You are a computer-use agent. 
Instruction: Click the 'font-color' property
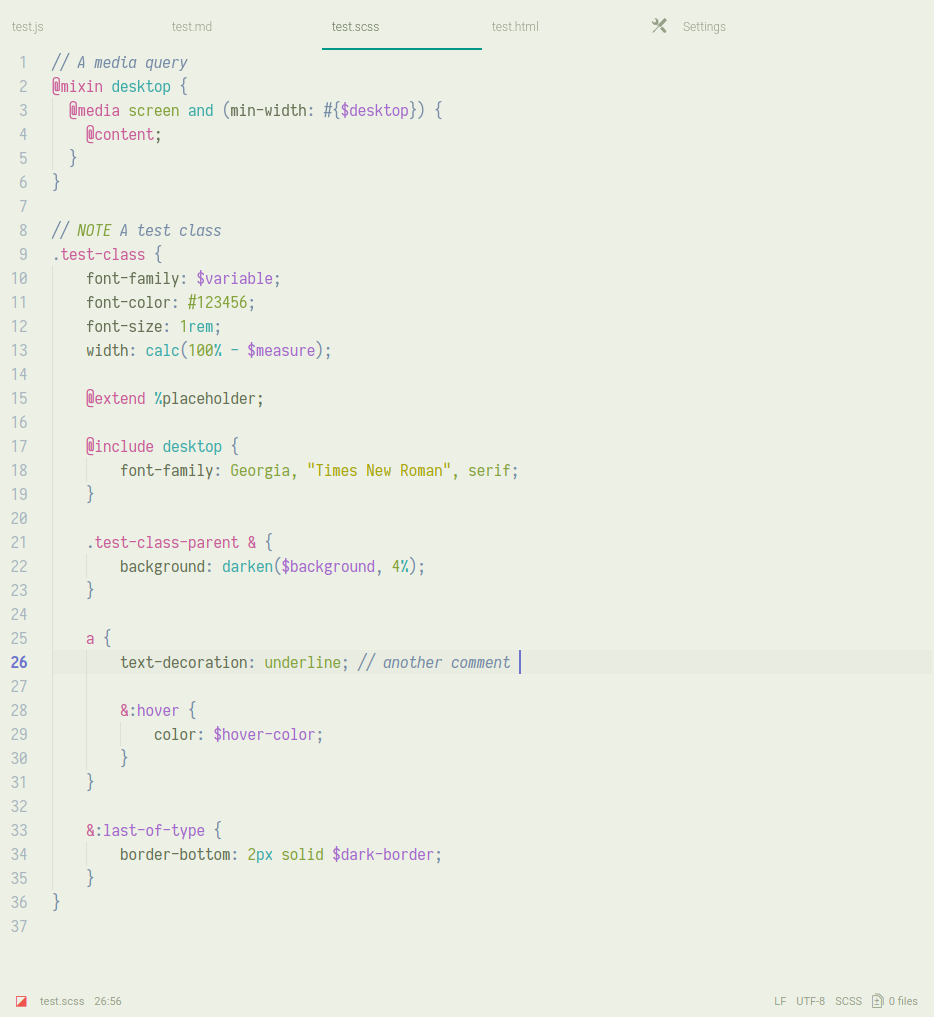coord(128,302)
